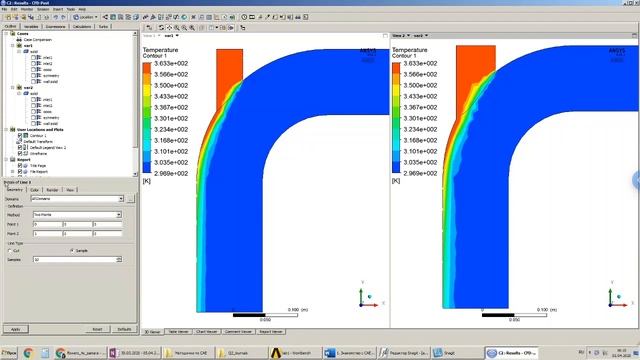Open the Timestep Selector clock icon
This screenshot has width=640, height=360.
point(244,17)
